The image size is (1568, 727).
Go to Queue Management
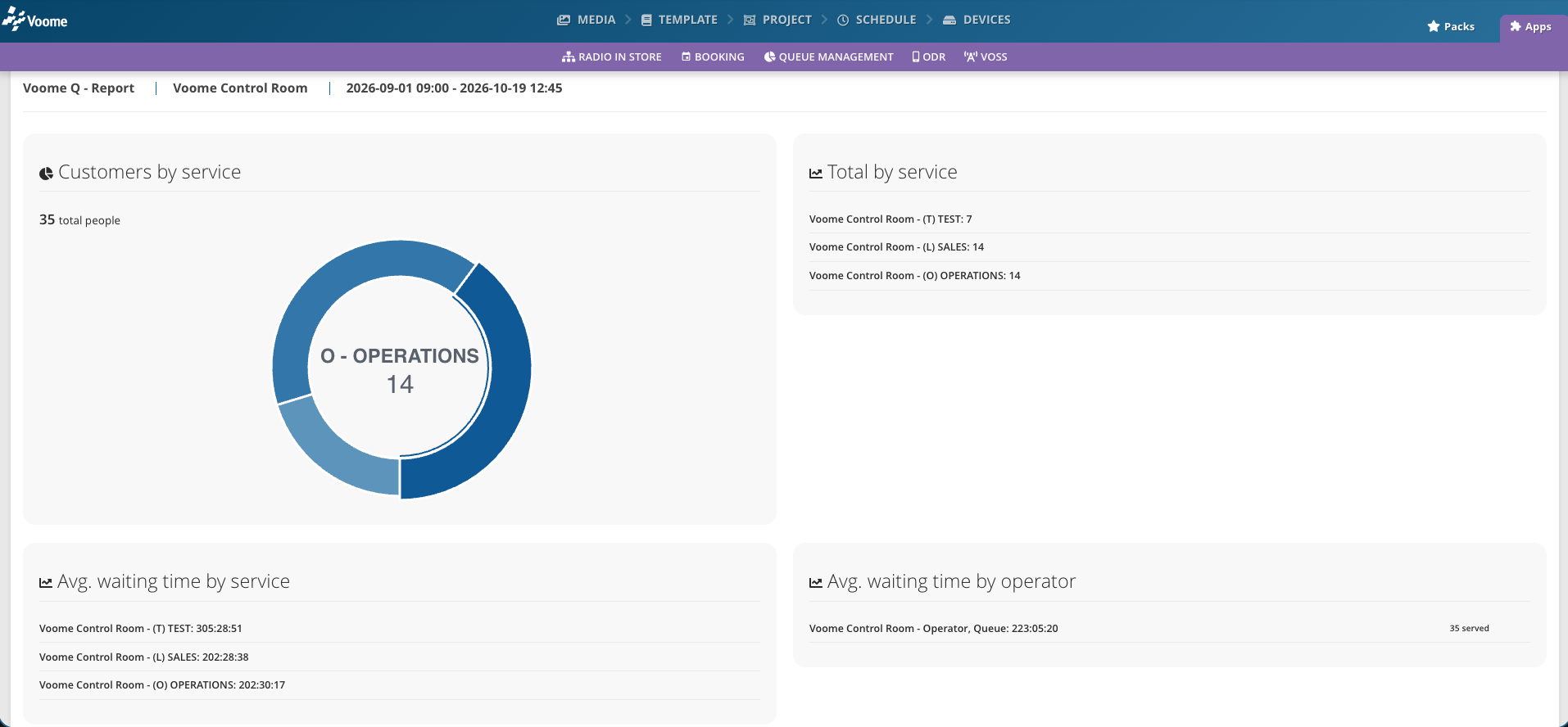coord(828,56)
